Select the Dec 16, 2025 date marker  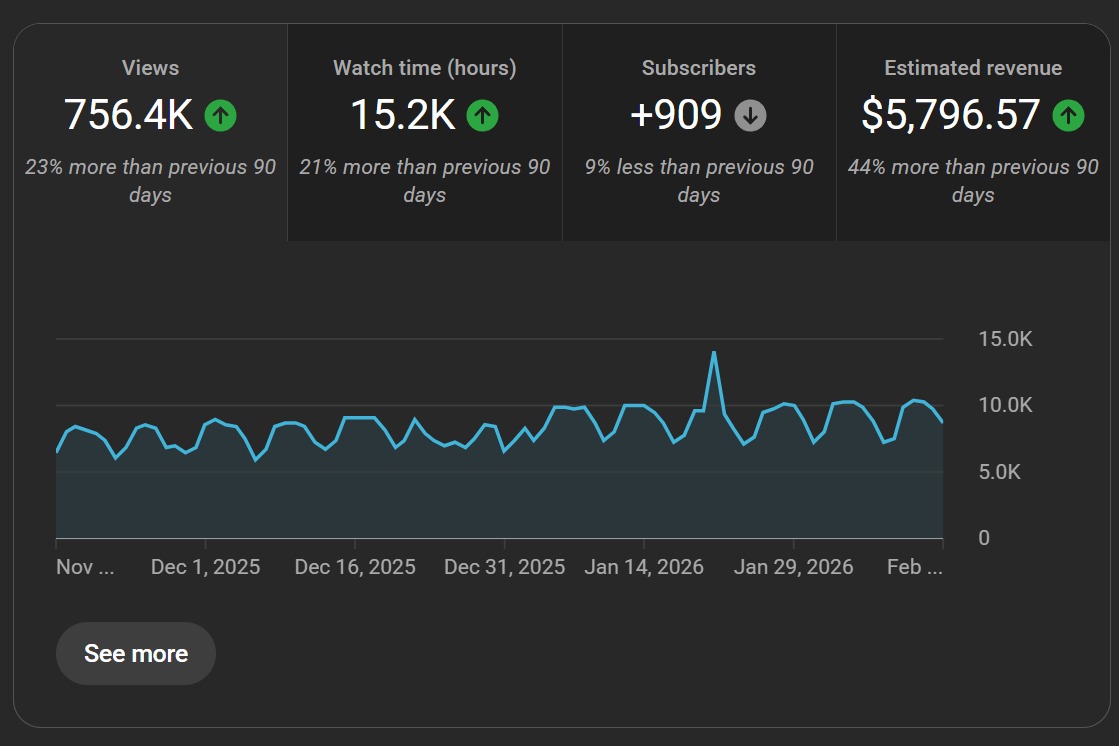[355, 567]
